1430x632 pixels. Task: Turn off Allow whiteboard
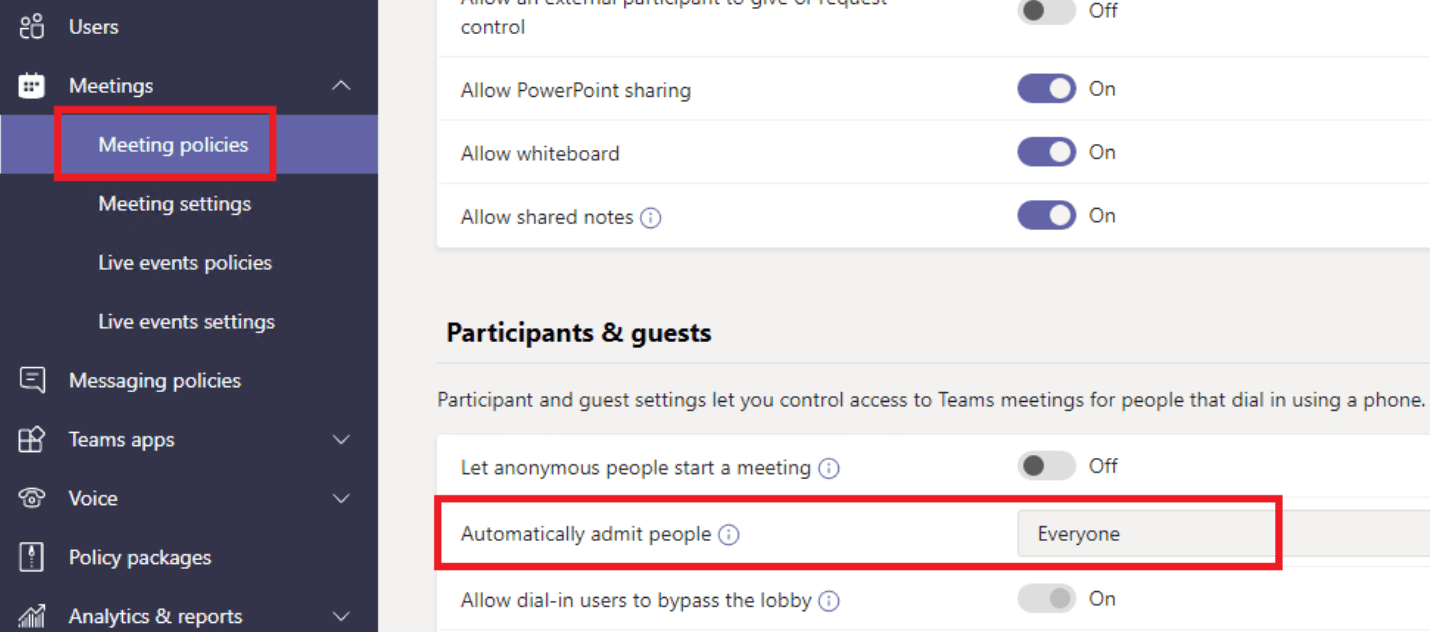(1046, 152)
